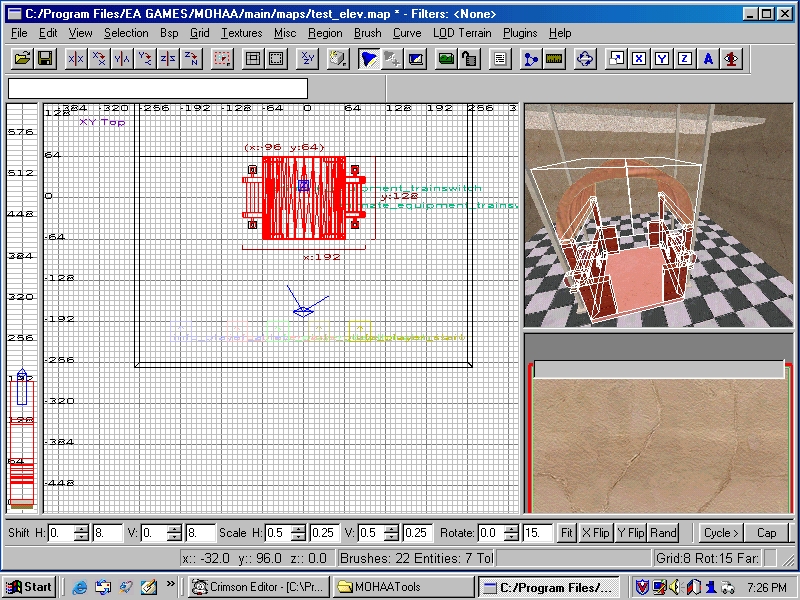Click the ruler measure tool icon

click(555, 59)
